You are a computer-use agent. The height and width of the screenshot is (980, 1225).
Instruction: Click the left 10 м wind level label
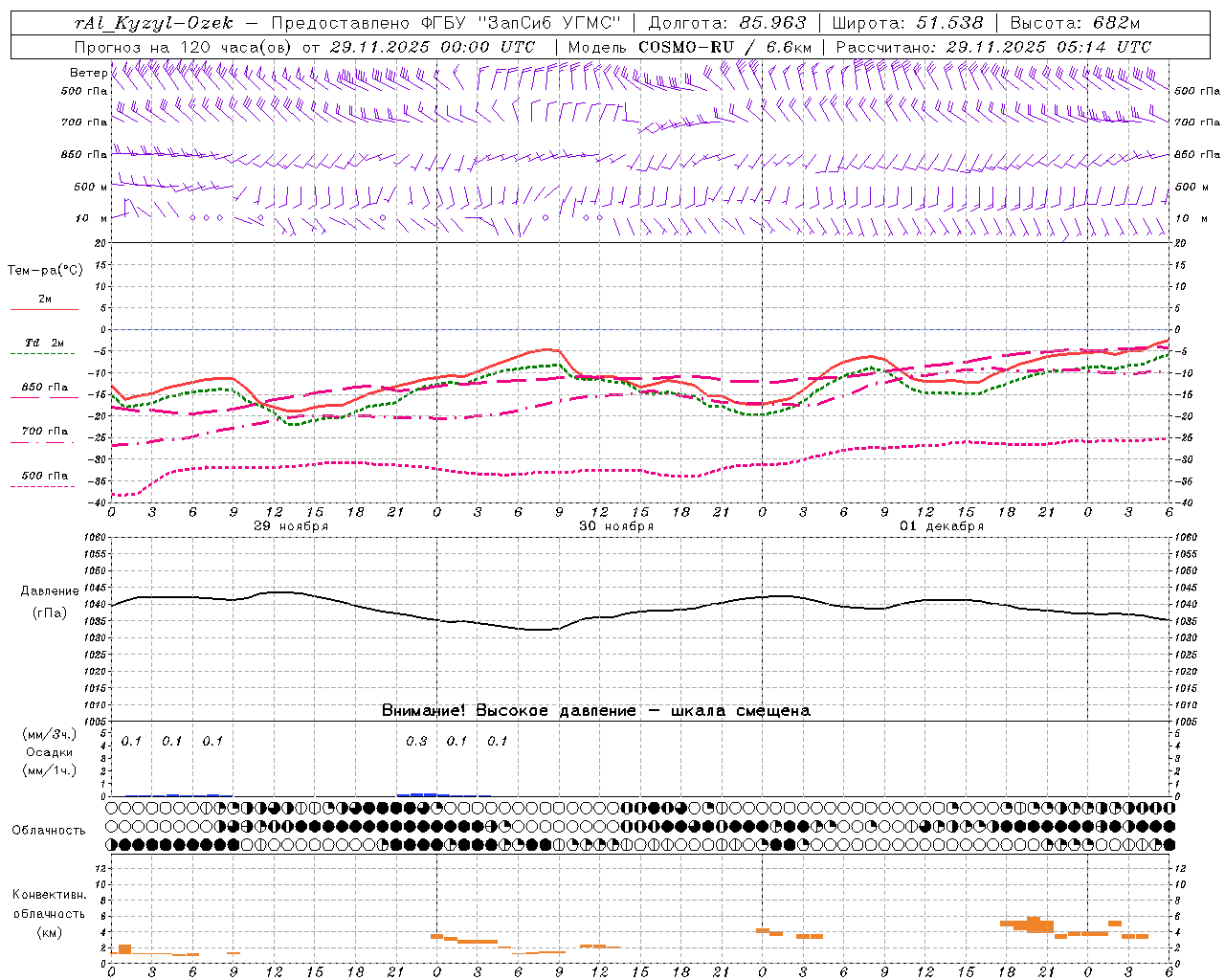point(91,218)
